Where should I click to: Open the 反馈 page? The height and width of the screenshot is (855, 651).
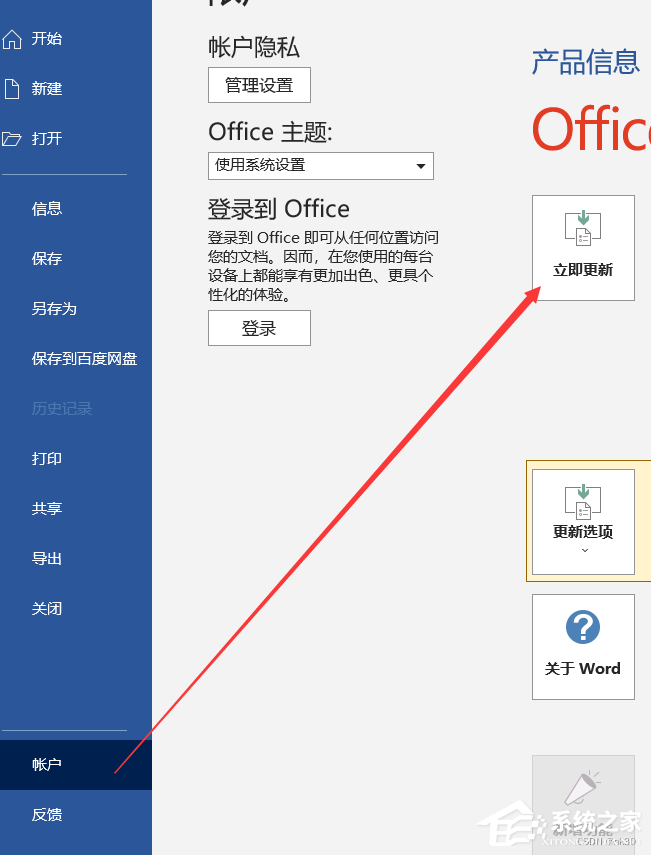[x=76, y=815]
